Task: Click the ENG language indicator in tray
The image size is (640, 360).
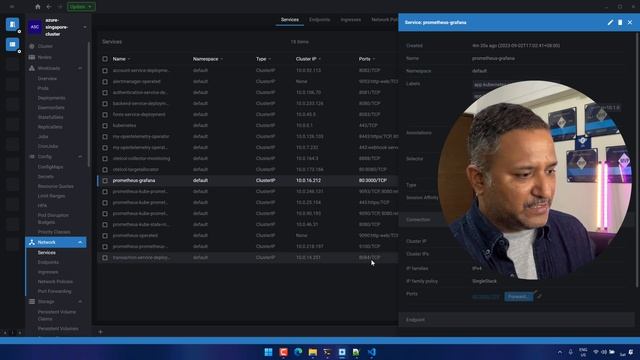Action: pyautogui.click(x=583, y=352)
